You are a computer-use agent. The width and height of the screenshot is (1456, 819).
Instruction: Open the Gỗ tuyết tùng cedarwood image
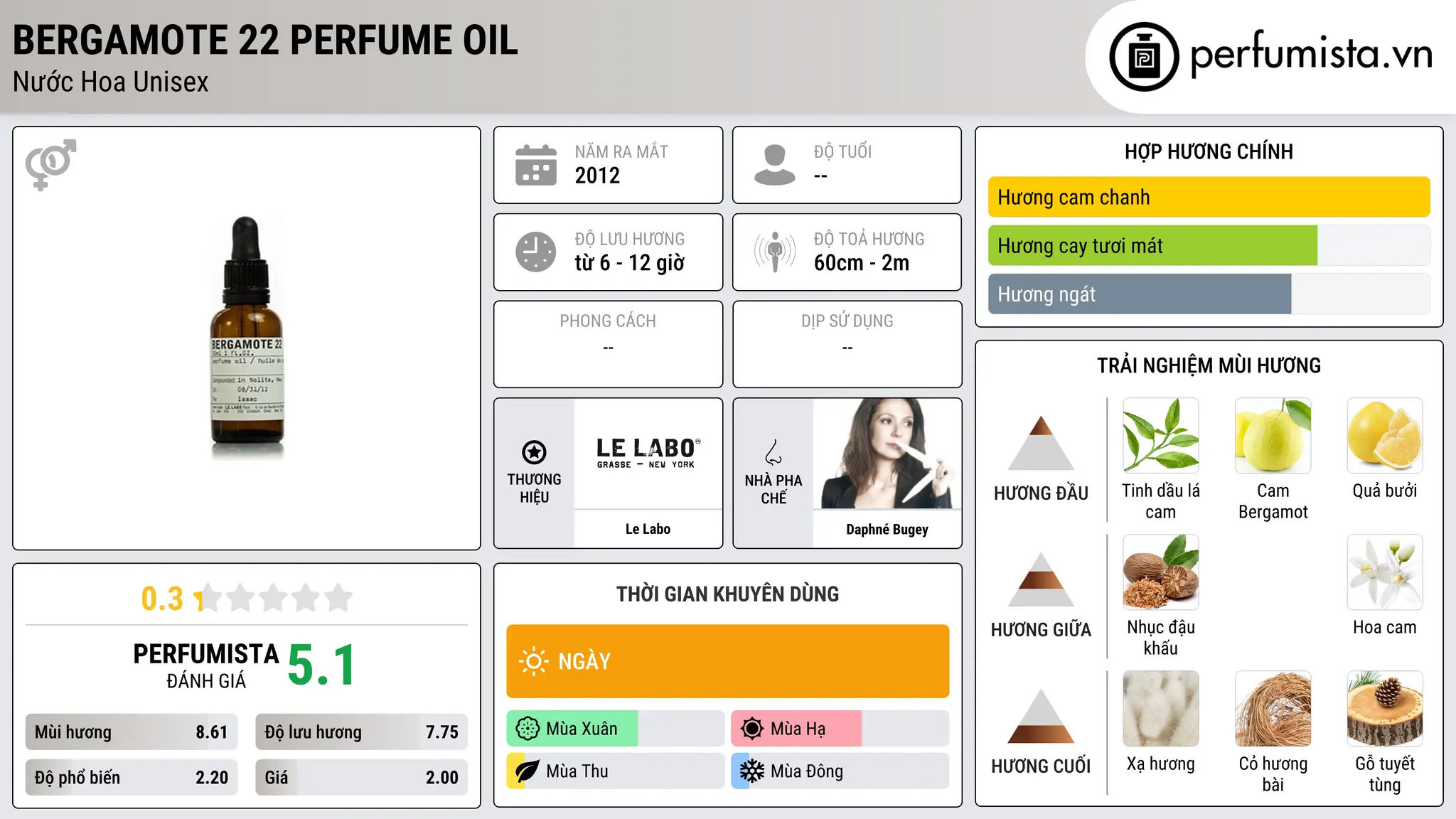click(1385, 708)
